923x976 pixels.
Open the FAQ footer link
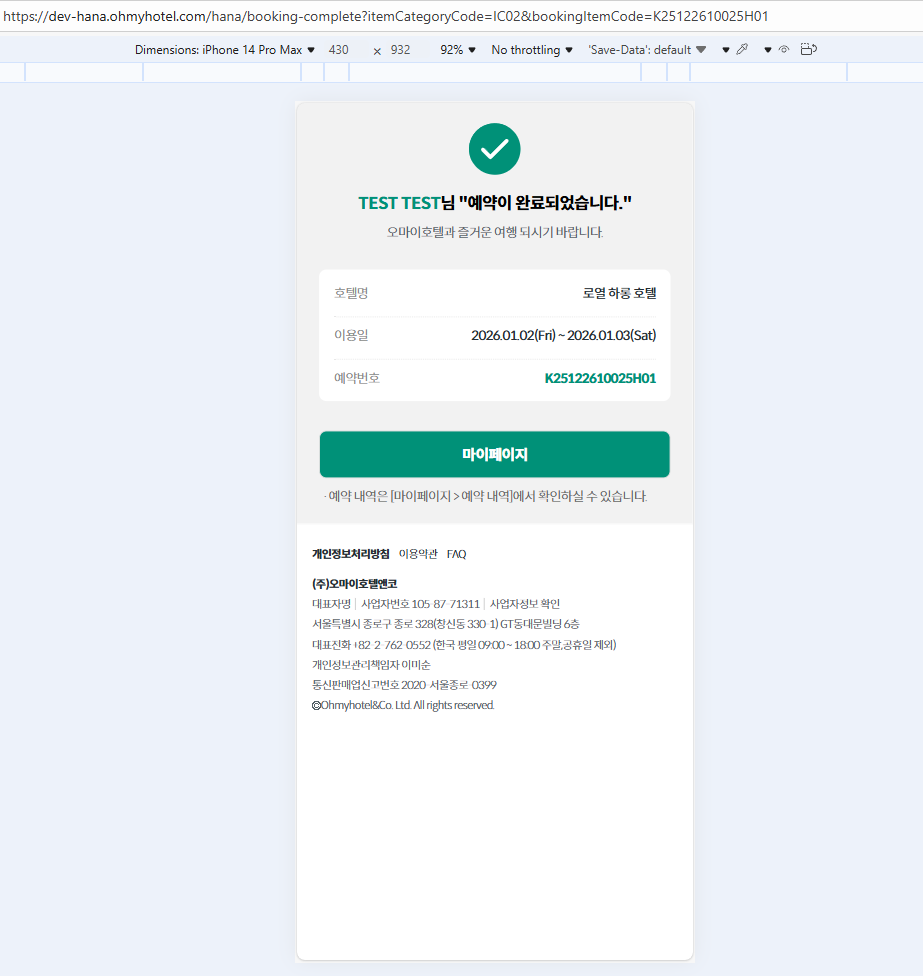coord(456,554)
